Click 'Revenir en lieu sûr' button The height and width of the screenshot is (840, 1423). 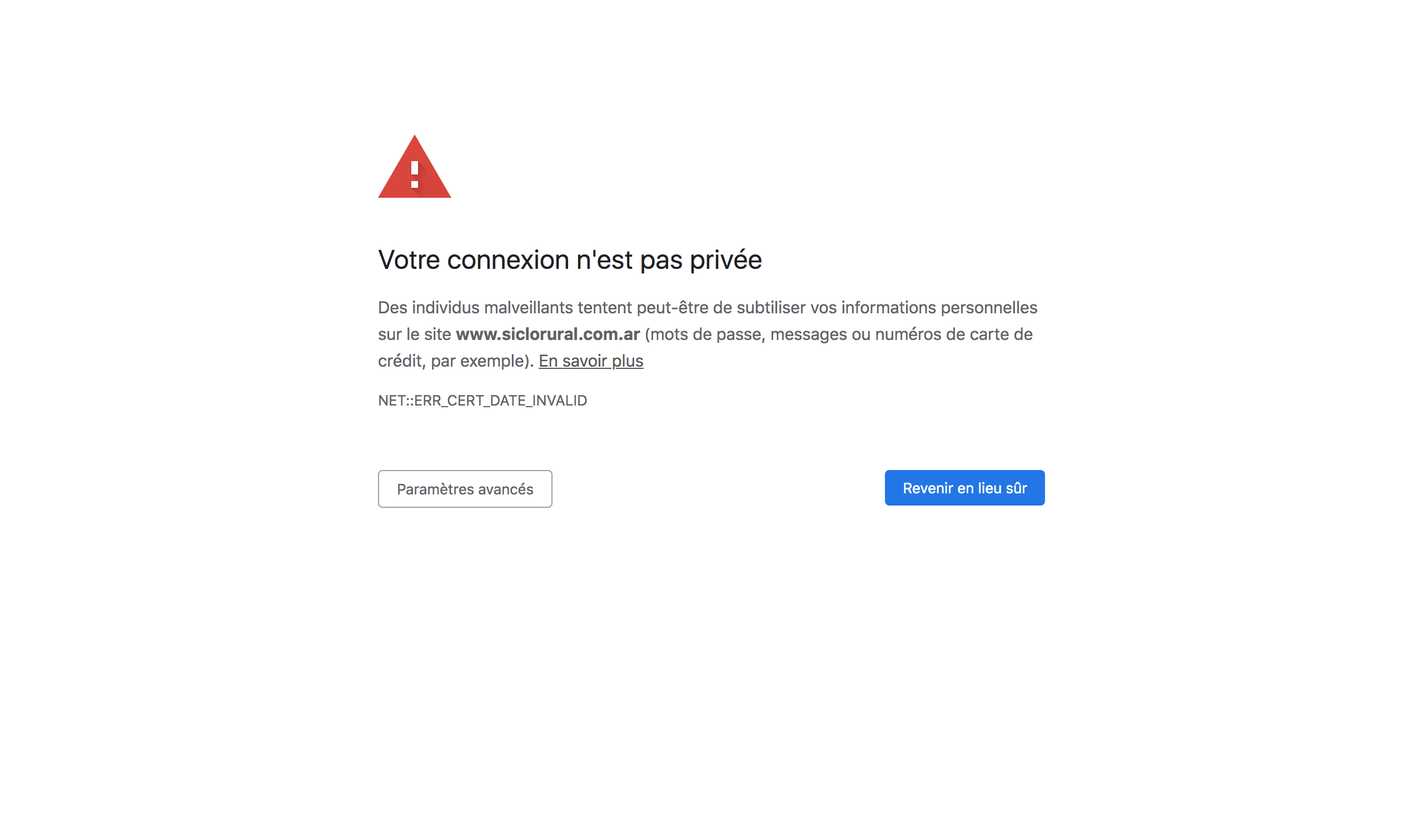tap(964, 488)
